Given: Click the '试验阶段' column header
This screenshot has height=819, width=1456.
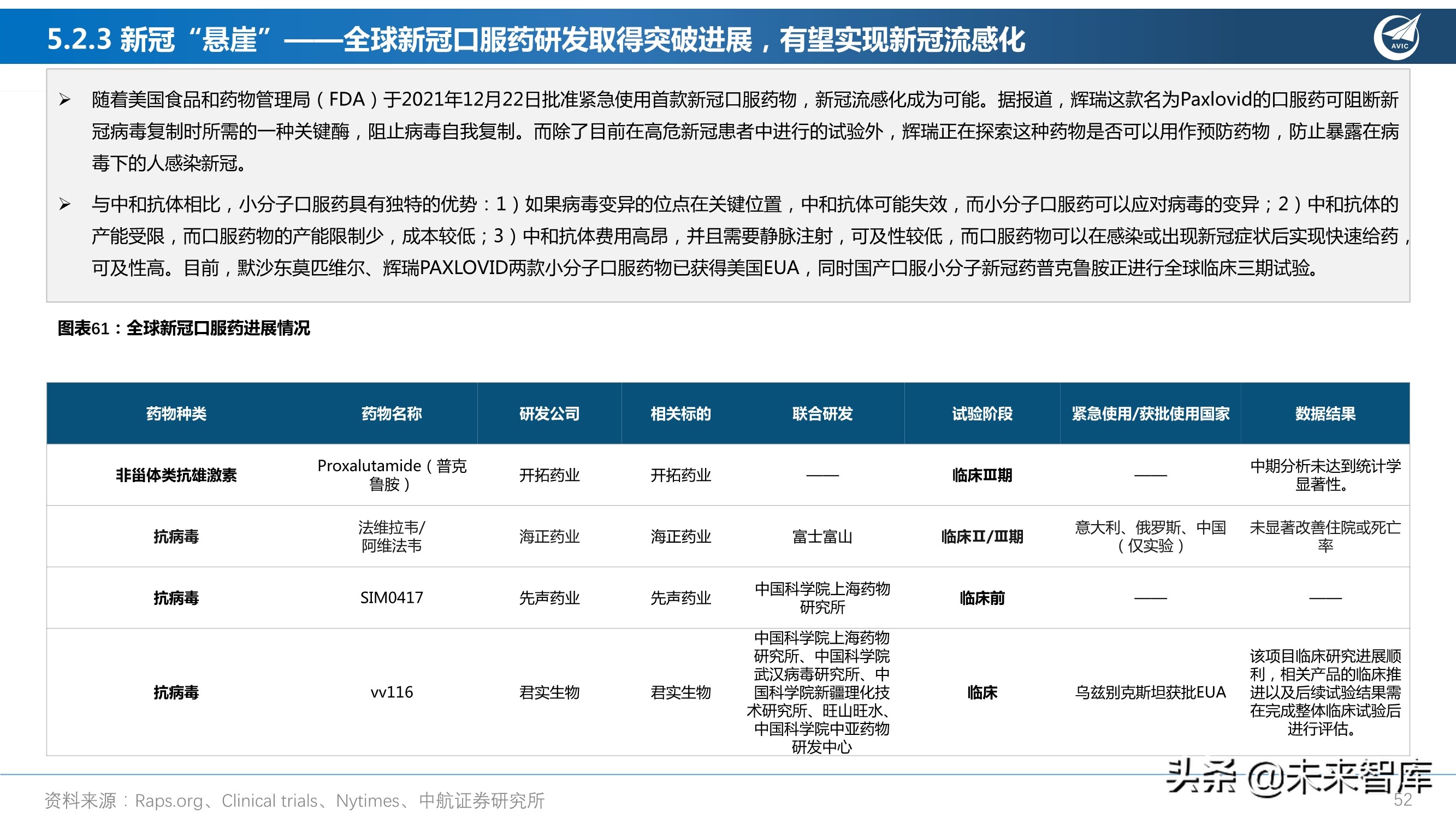Looking at the screenshot, I should pos(982,414).
